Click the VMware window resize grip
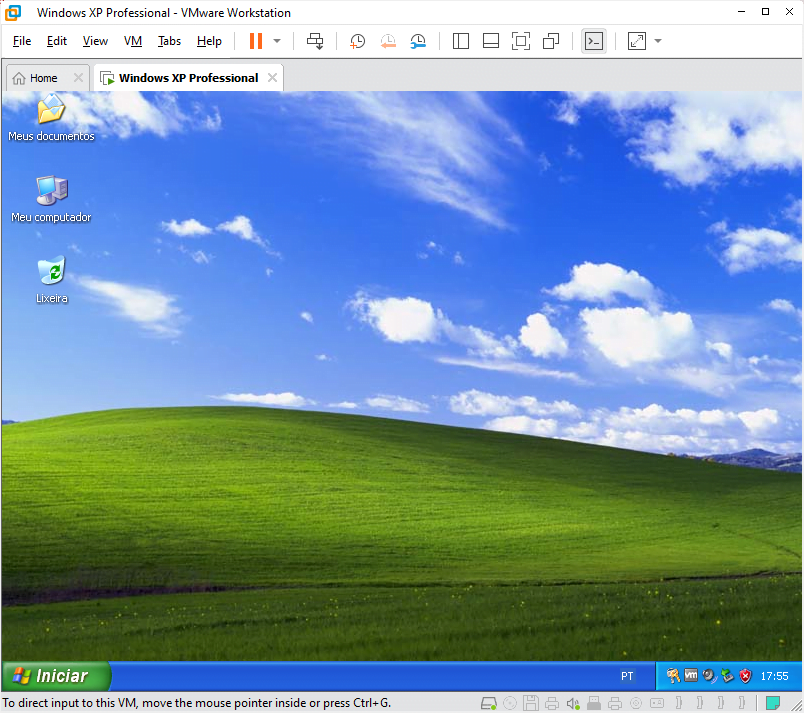The image size is (804, 713). [x=796, y=705]
